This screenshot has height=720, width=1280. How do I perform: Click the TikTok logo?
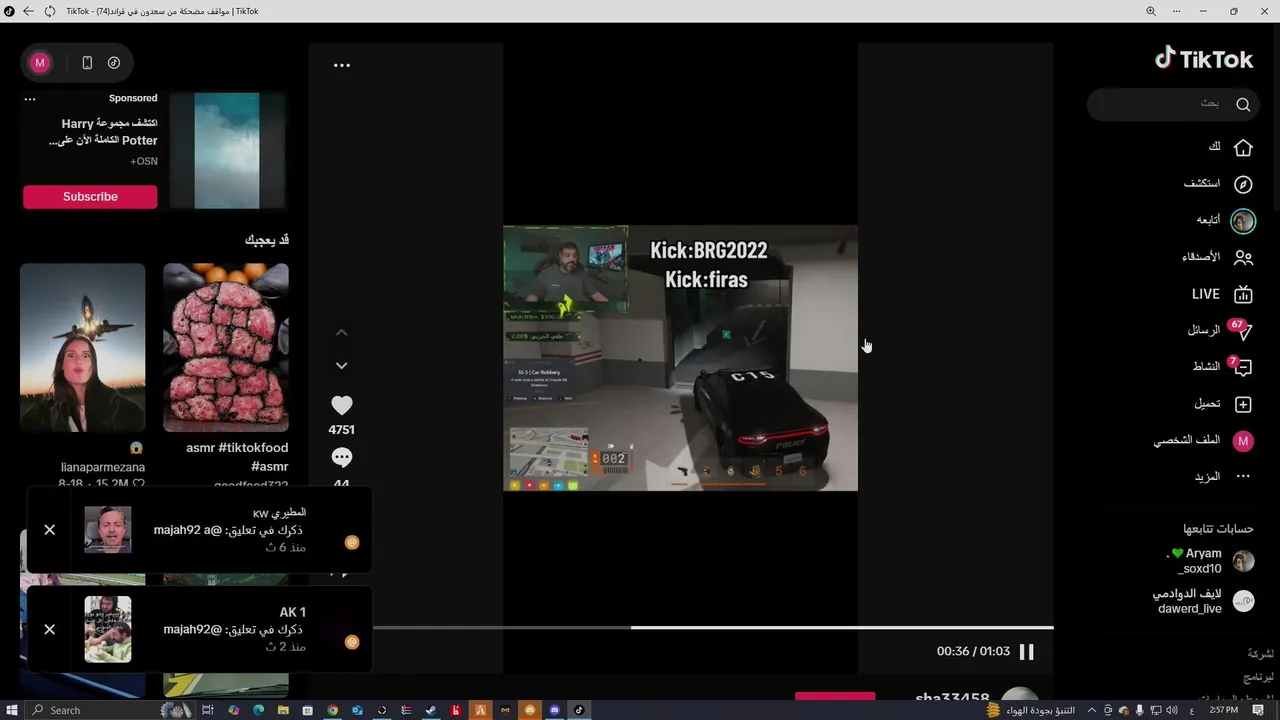point(1204,59)
